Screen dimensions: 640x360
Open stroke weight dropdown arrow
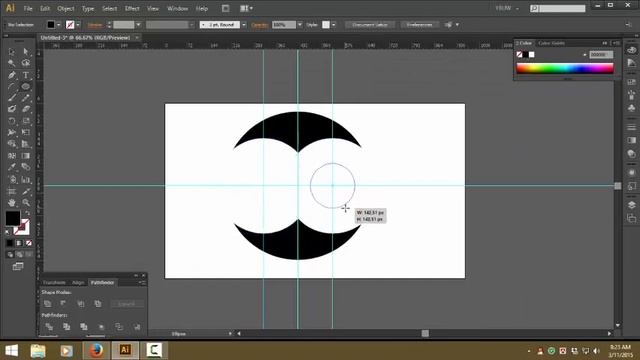coord(138,25)
